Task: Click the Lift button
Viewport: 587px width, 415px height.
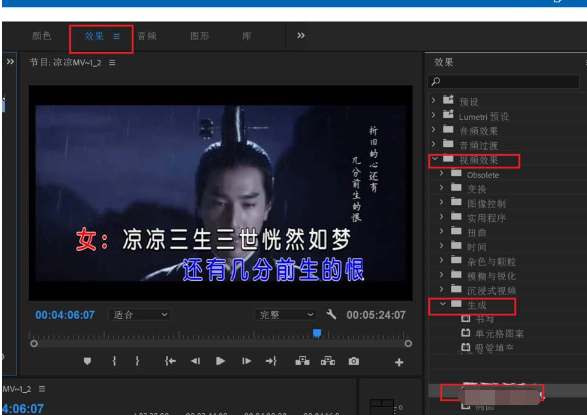Action: [x=302, y=361]
